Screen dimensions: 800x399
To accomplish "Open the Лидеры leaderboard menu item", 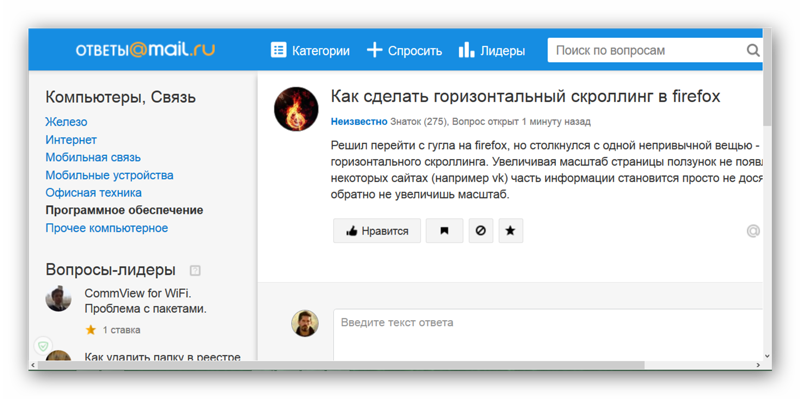I will tap(491, 51).
